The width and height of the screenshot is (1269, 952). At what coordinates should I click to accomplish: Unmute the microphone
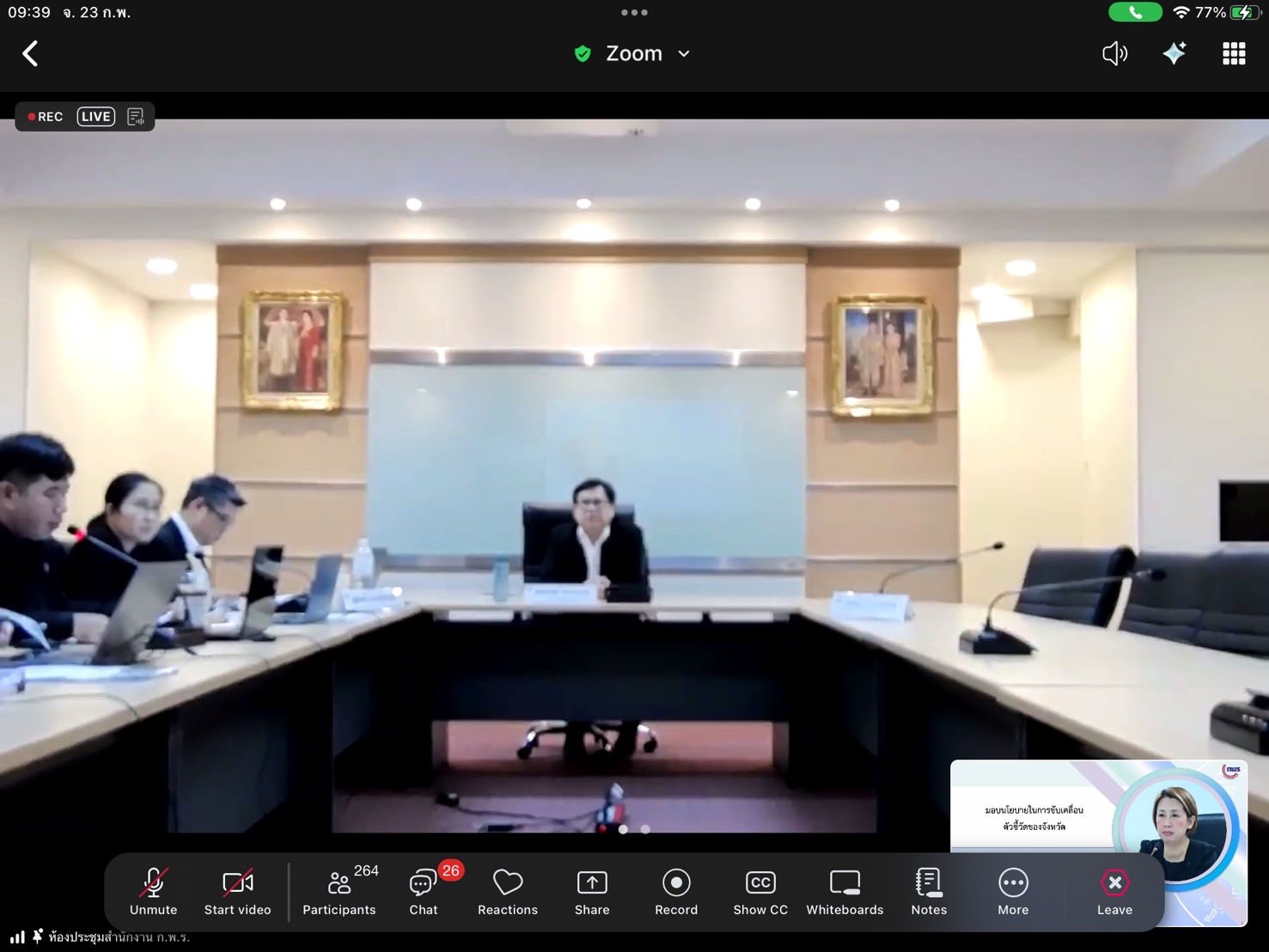[153, 891]
